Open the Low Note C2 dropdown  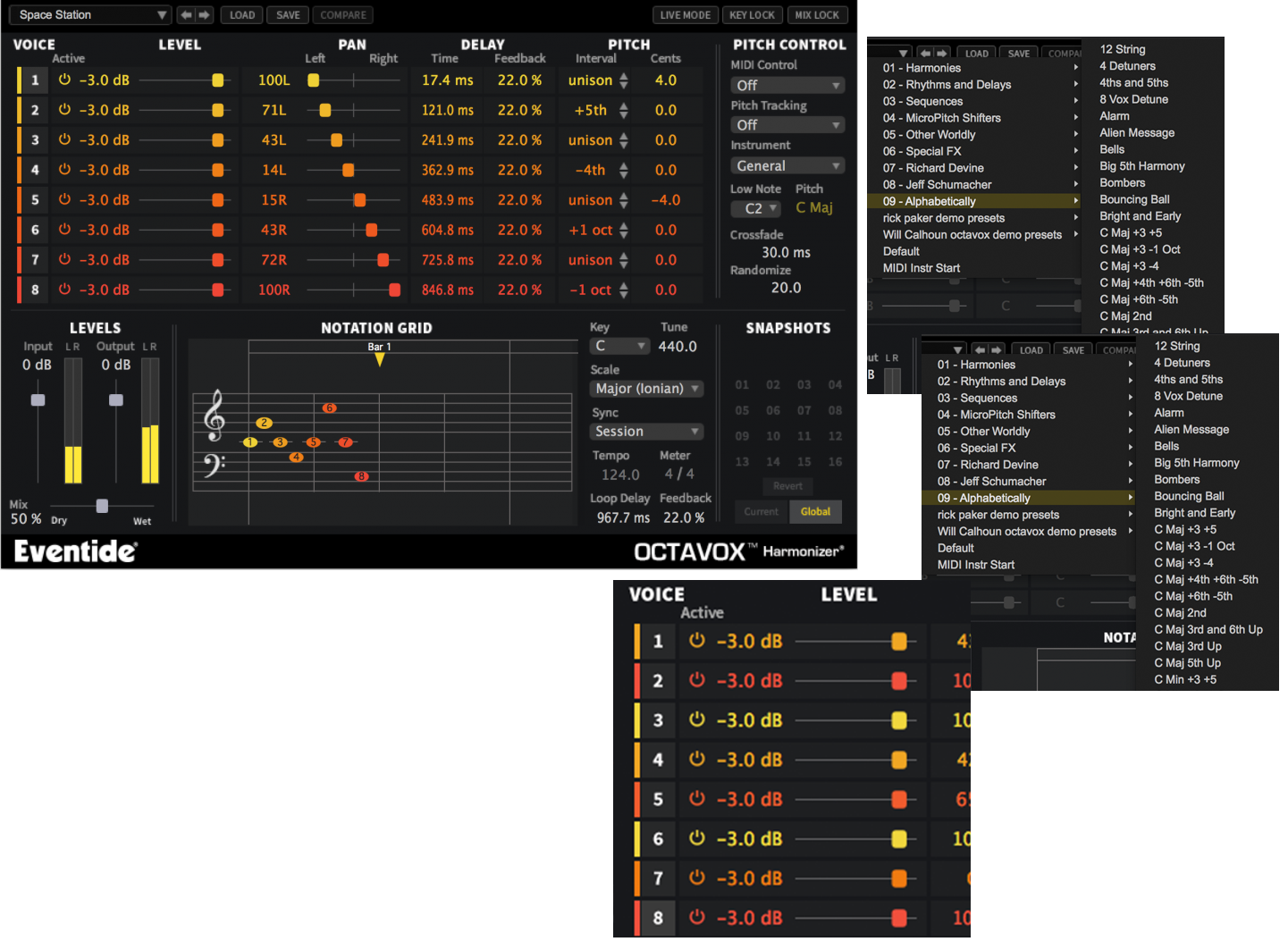pyautogui.click(x=755, y=208)
